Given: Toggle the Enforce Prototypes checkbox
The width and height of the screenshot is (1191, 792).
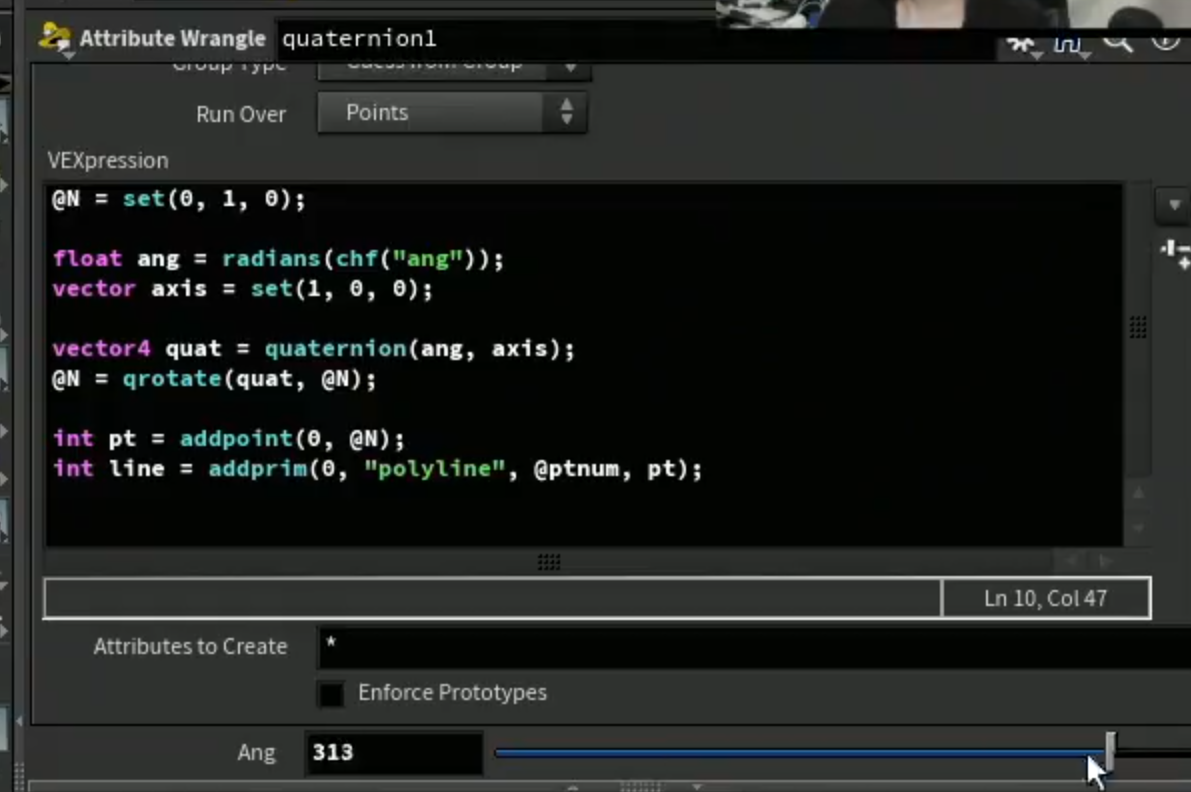Looking at the screenshot, I should (331, 693).
